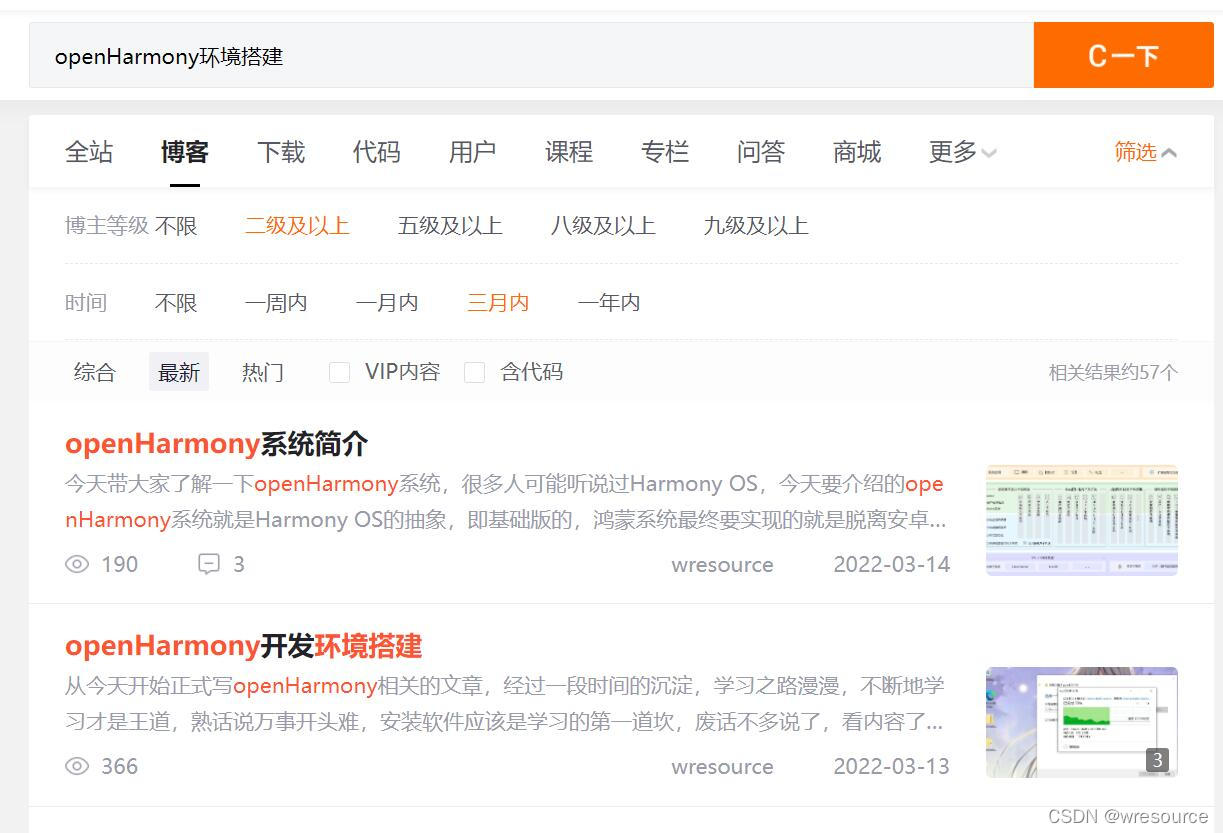
Task: Click the search input containing openHarmony环境搭建
Action: click(x=400, y=56)
